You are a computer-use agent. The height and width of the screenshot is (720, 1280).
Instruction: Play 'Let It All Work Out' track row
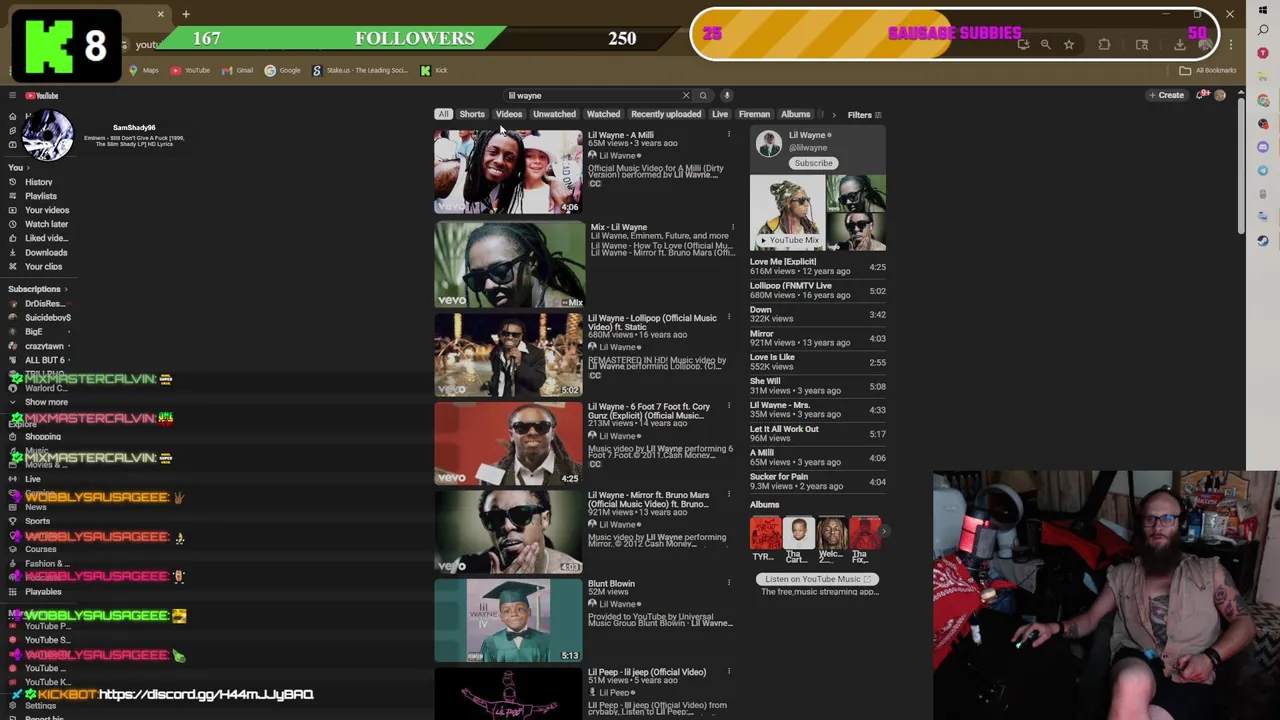pos(818,434)
